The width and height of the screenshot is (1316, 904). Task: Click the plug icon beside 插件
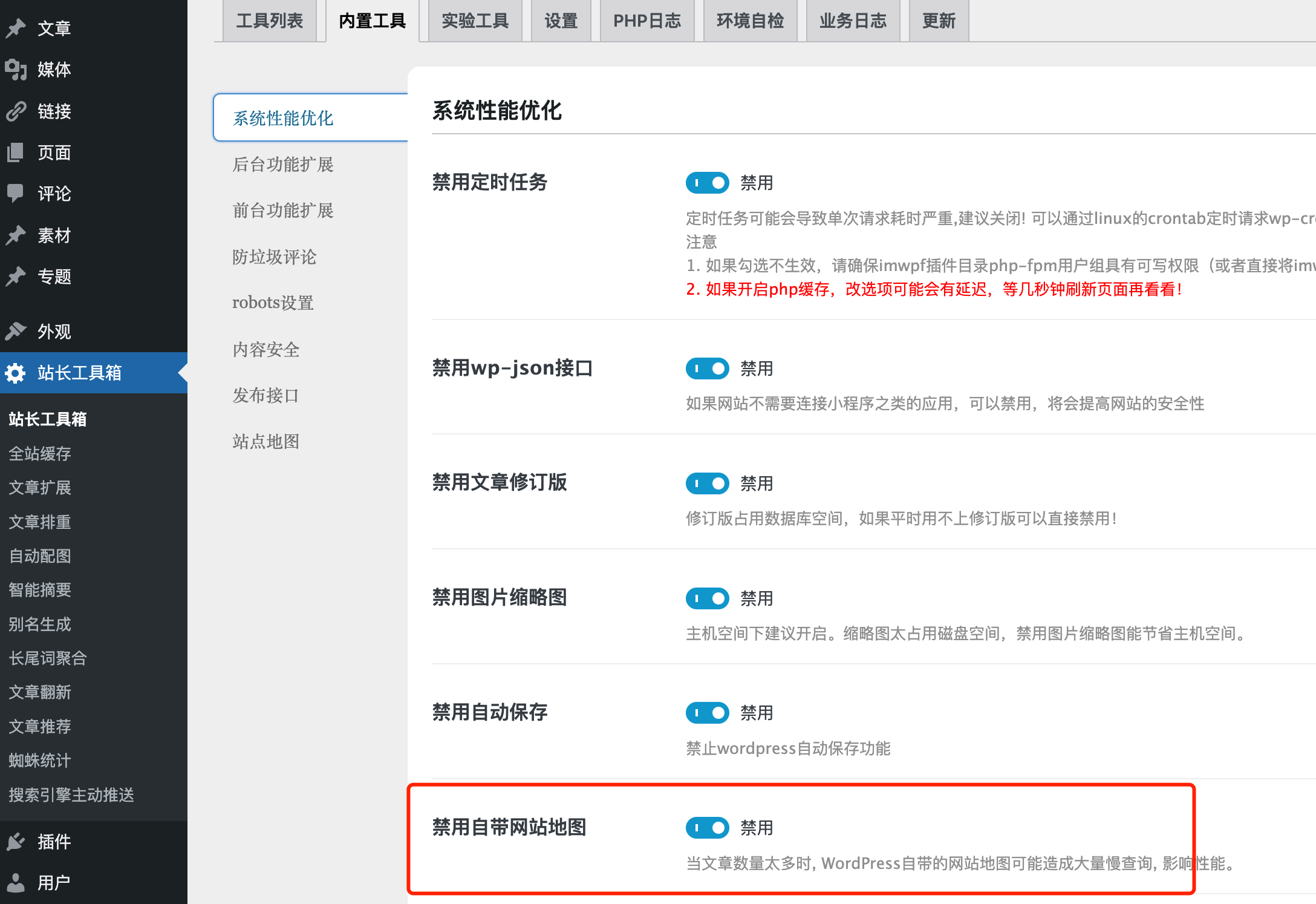click(x=16, y=842)
